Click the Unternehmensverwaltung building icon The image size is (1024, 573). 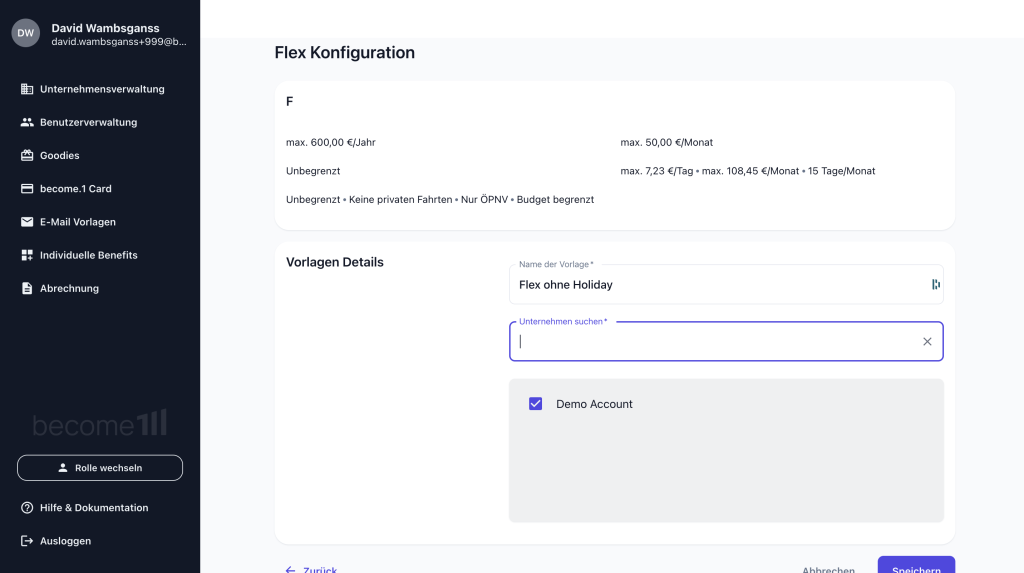point(27,89)
